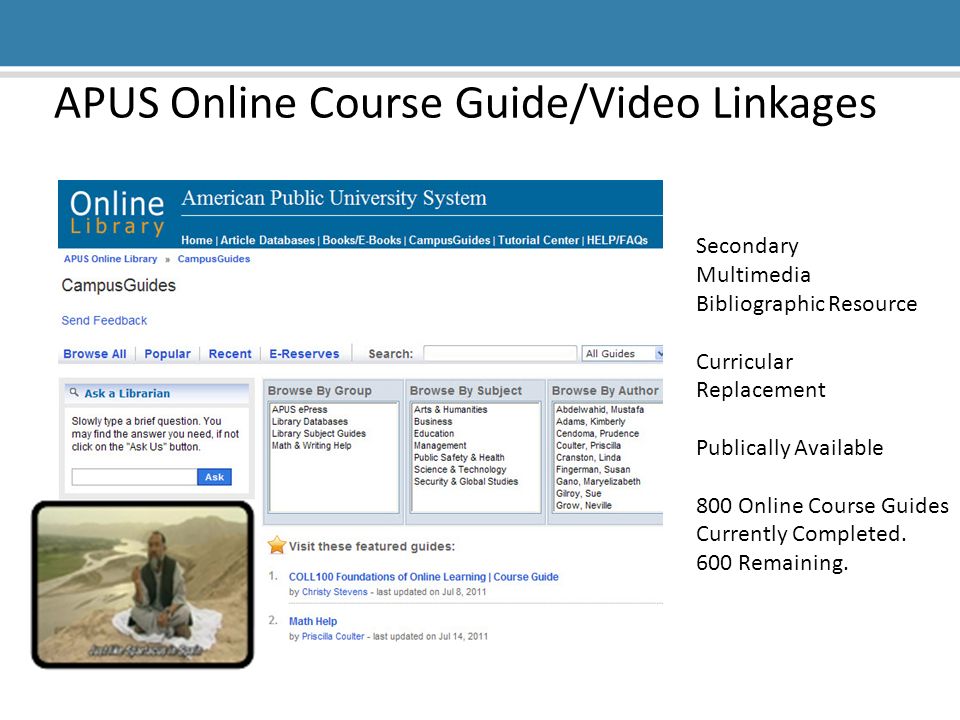Click the Ask a Librarian question box
Image resolution: width=960 pixels, height=720 pixels.
click(x=134, y=477)
